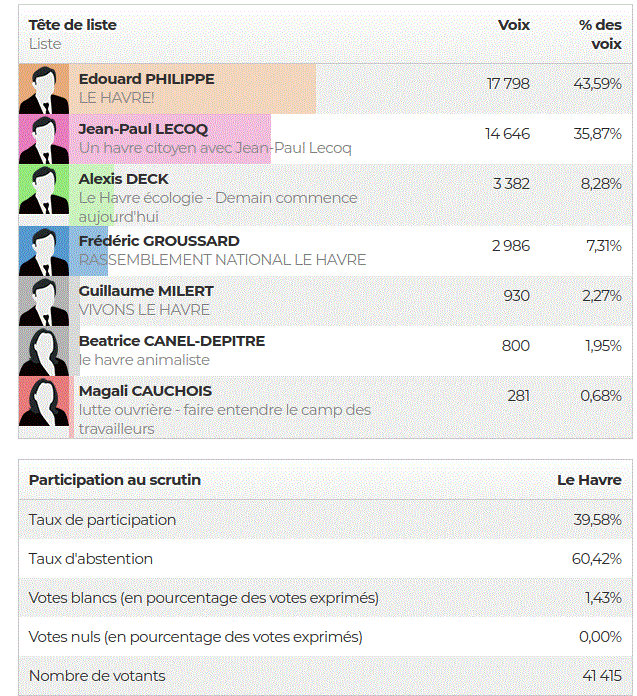Click Edouard PHILIPPE's orange avatar icon

44,89
